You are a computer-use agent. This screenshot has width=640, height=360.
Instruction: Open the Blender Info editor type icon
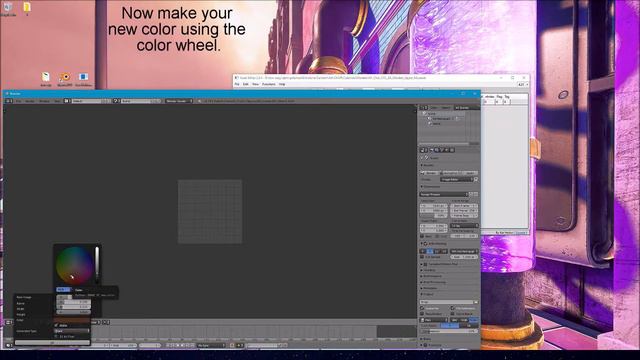point(8,101)
